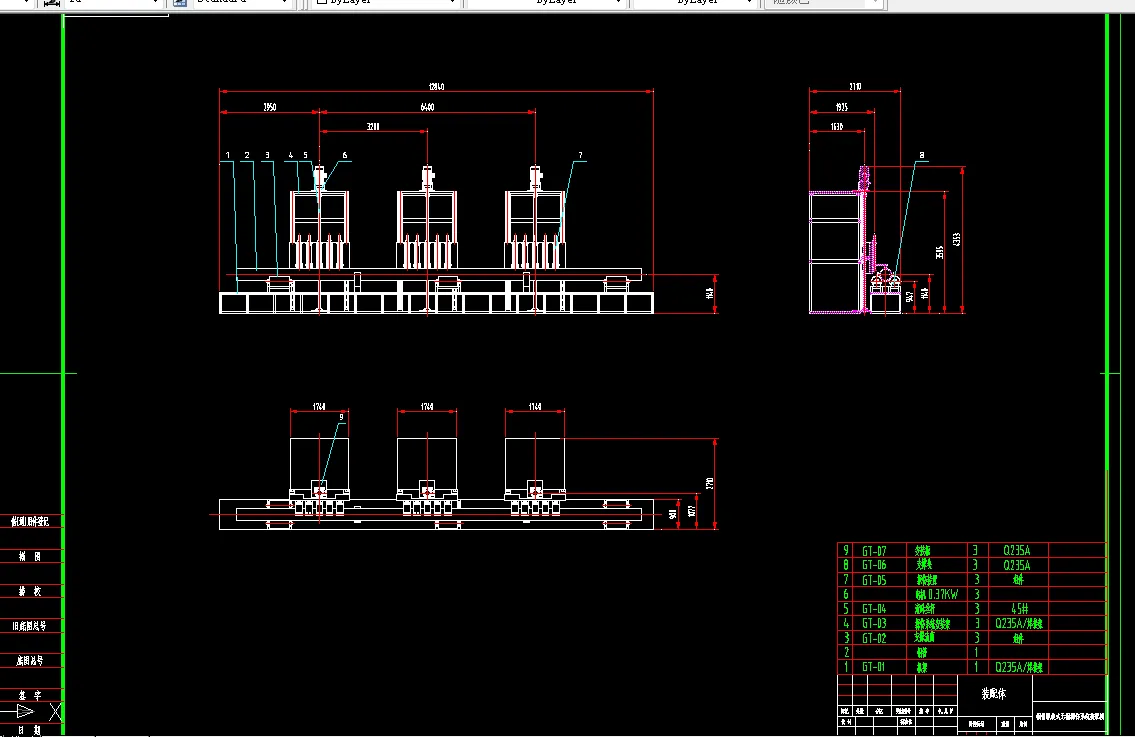The height and width of the screenshot is (737, 1135).
Task: Select the 签 字 label in the left margin
Action: (x=30, y=695)
